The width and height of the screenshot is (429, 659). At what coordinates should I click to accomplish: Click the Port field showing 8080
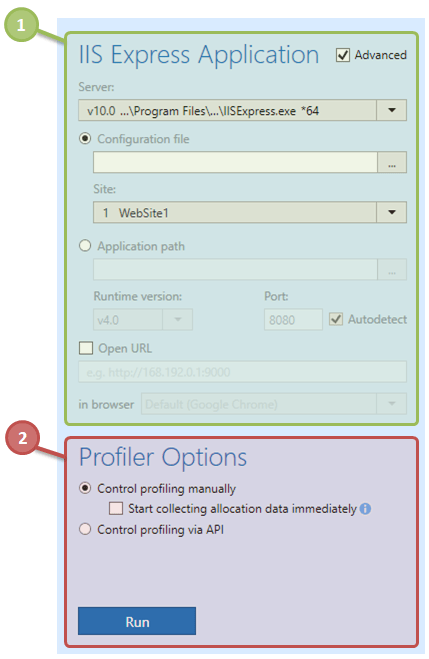(293, 320)
